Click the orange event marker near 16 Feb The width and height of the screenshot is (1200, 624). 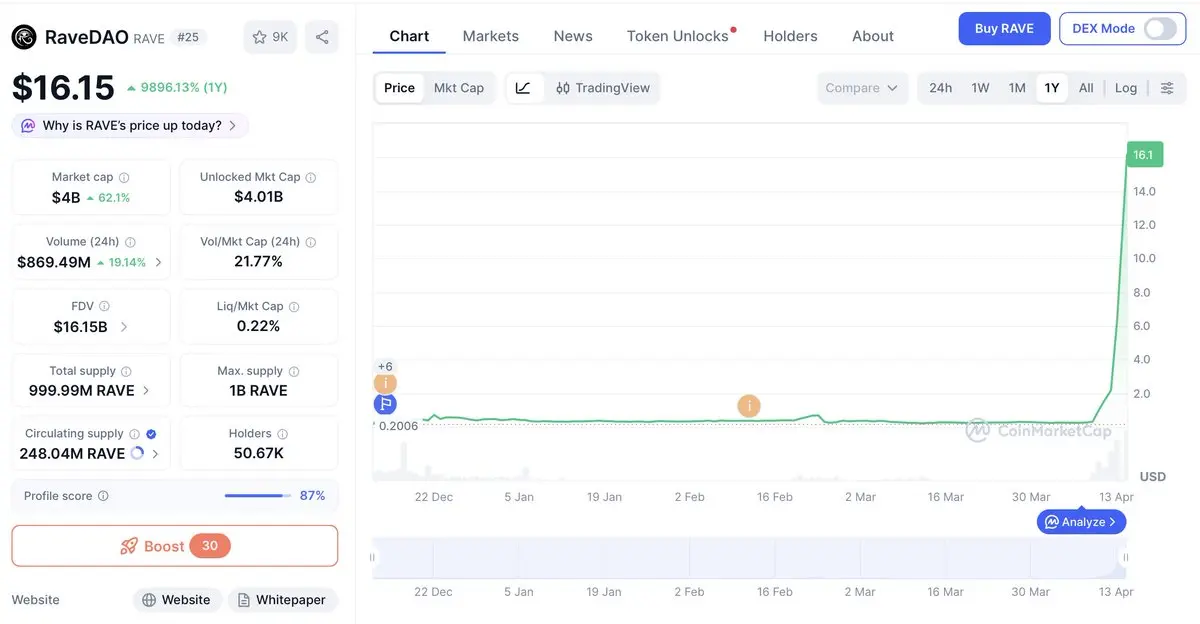(749, 406)
